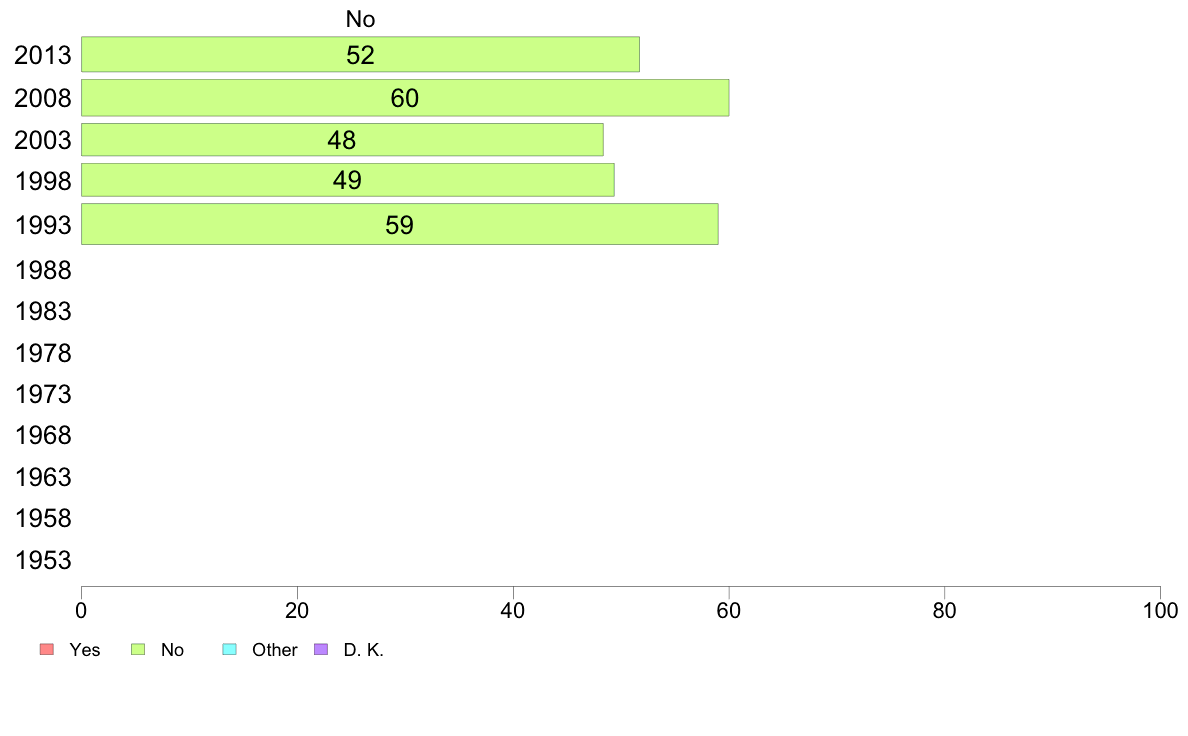Image resolution: width=1188 pixels, height=736 pixels.
Task: Click the cyan Other legend swatch
Action: [x=229, y=650]
